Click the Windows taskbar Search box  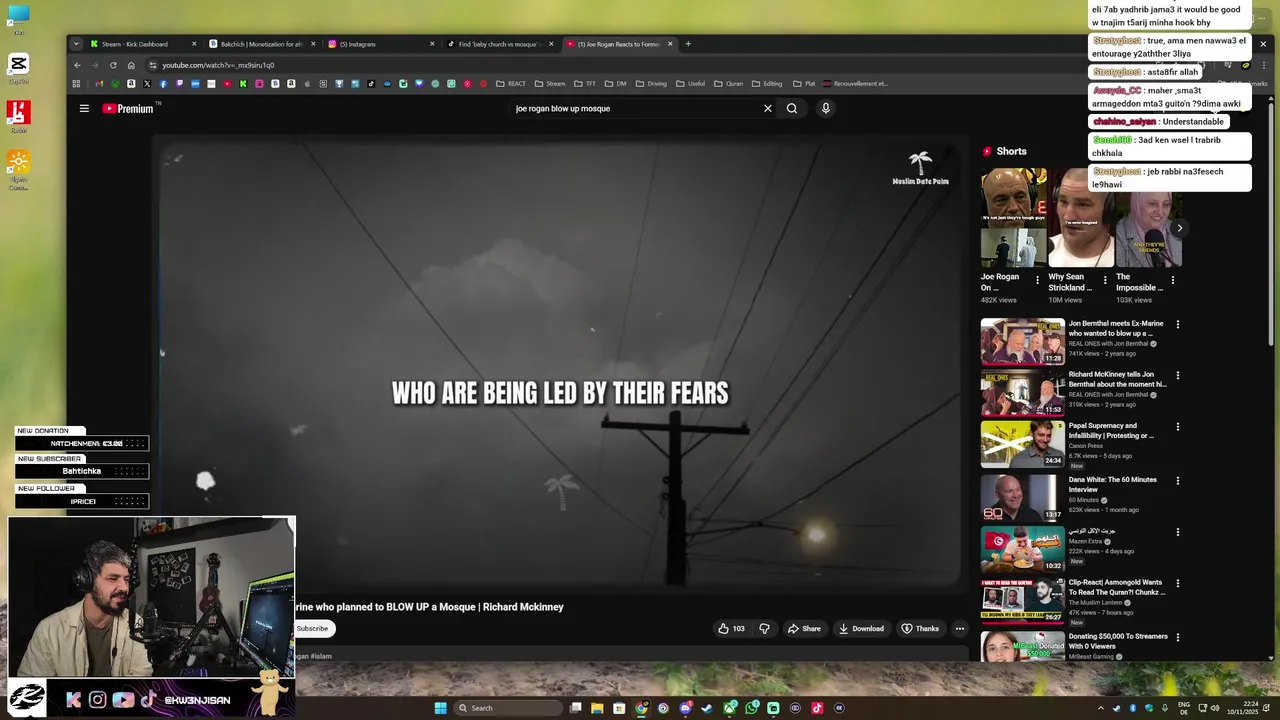click(x=509, y=708)
